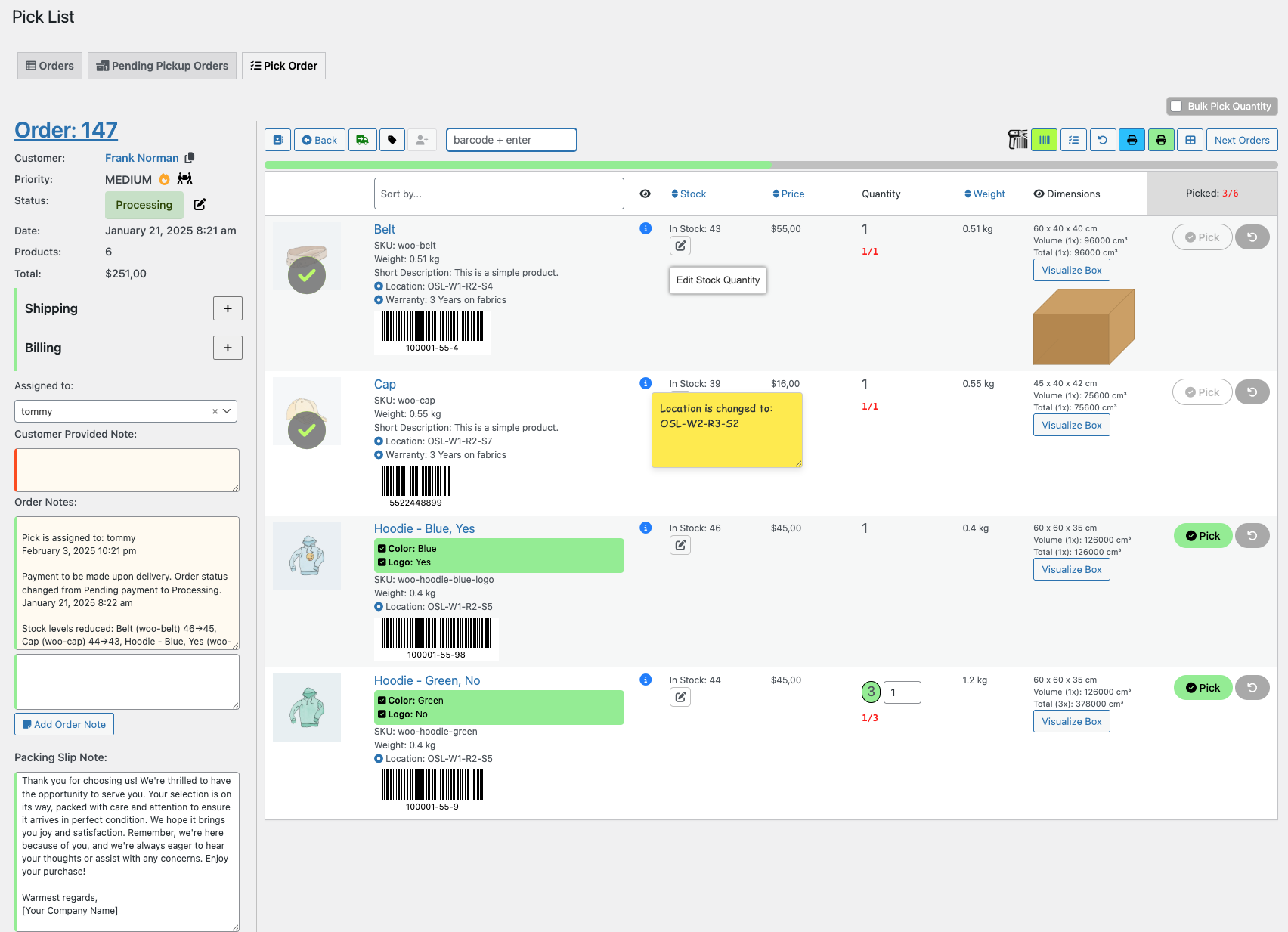Edit the Processing order status

(x=200, y=205)
